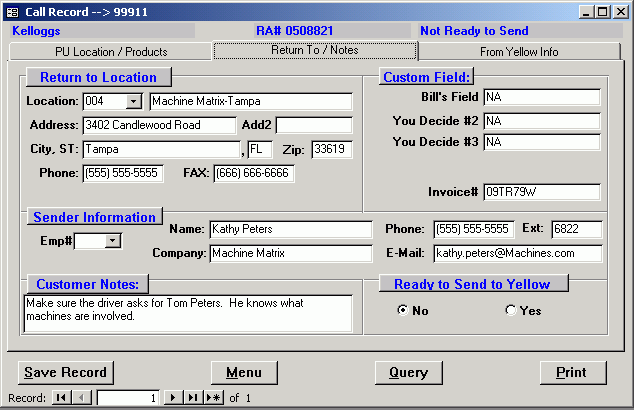Screen dimensions: 634x410
Task: Select the No radio button
Action: click(402, 310)
